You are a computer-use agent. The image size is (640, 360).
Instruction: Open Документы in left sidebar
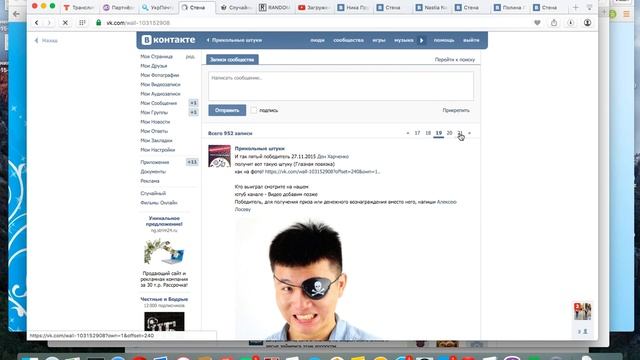tap(153, 171)
